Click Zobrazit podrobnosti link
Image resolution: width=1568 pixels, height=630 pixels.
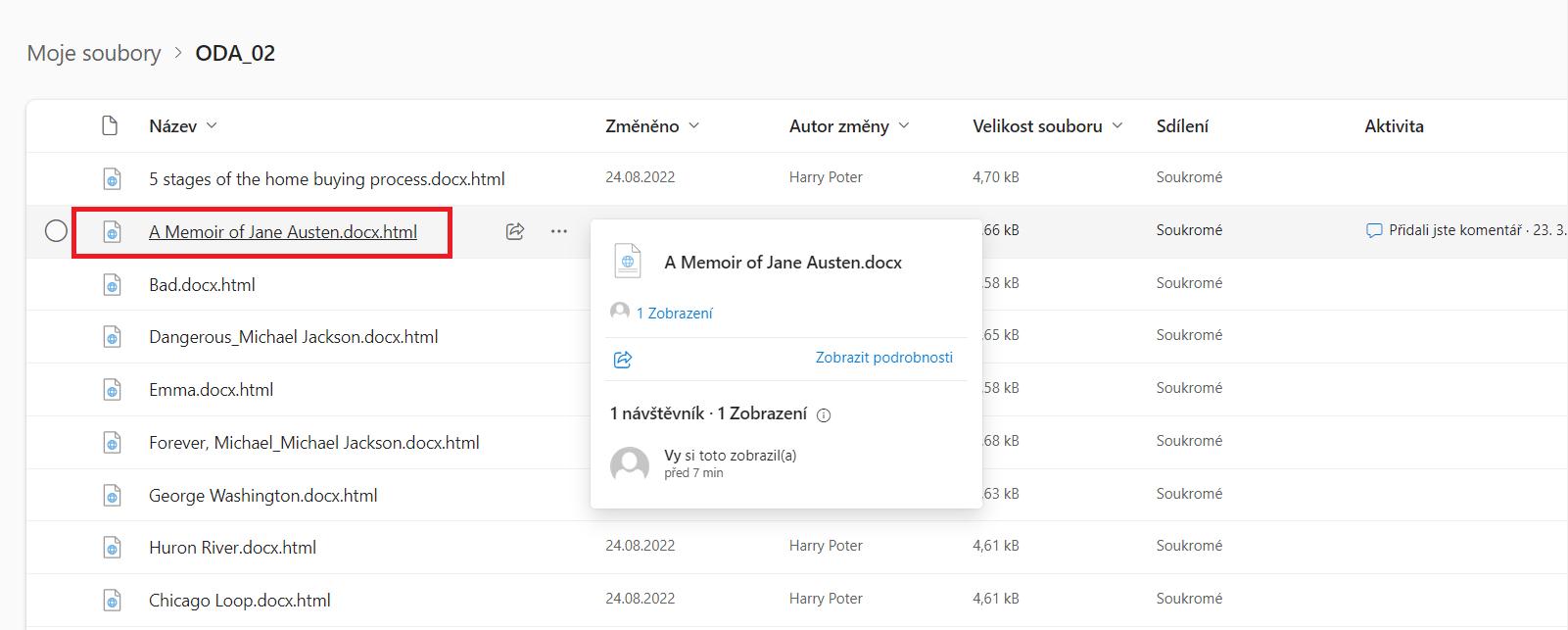coord(883,358)
